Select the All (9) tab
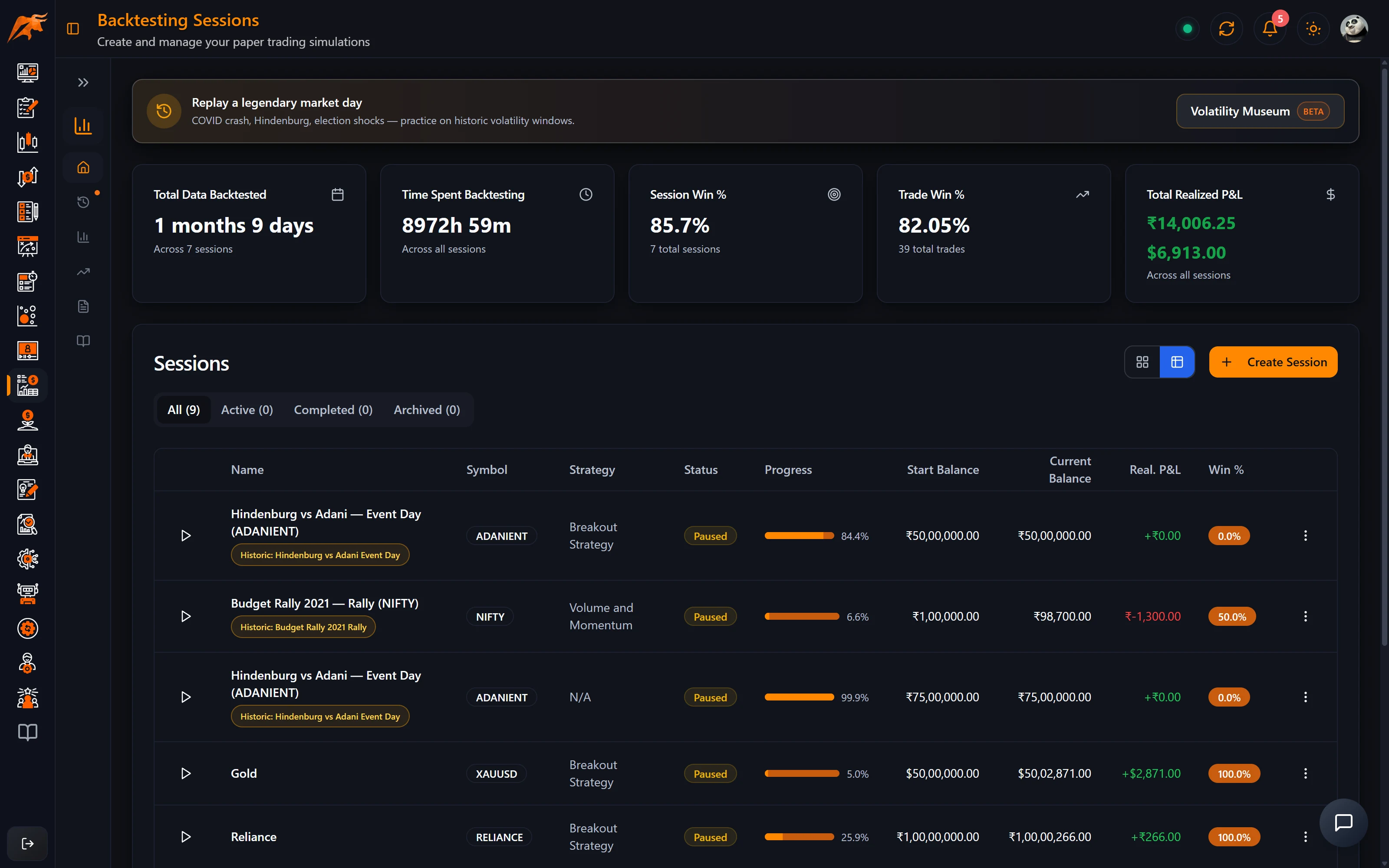The width and height of the screenshot is (1389, 868). pyautogui.click(x=184, y=410)
